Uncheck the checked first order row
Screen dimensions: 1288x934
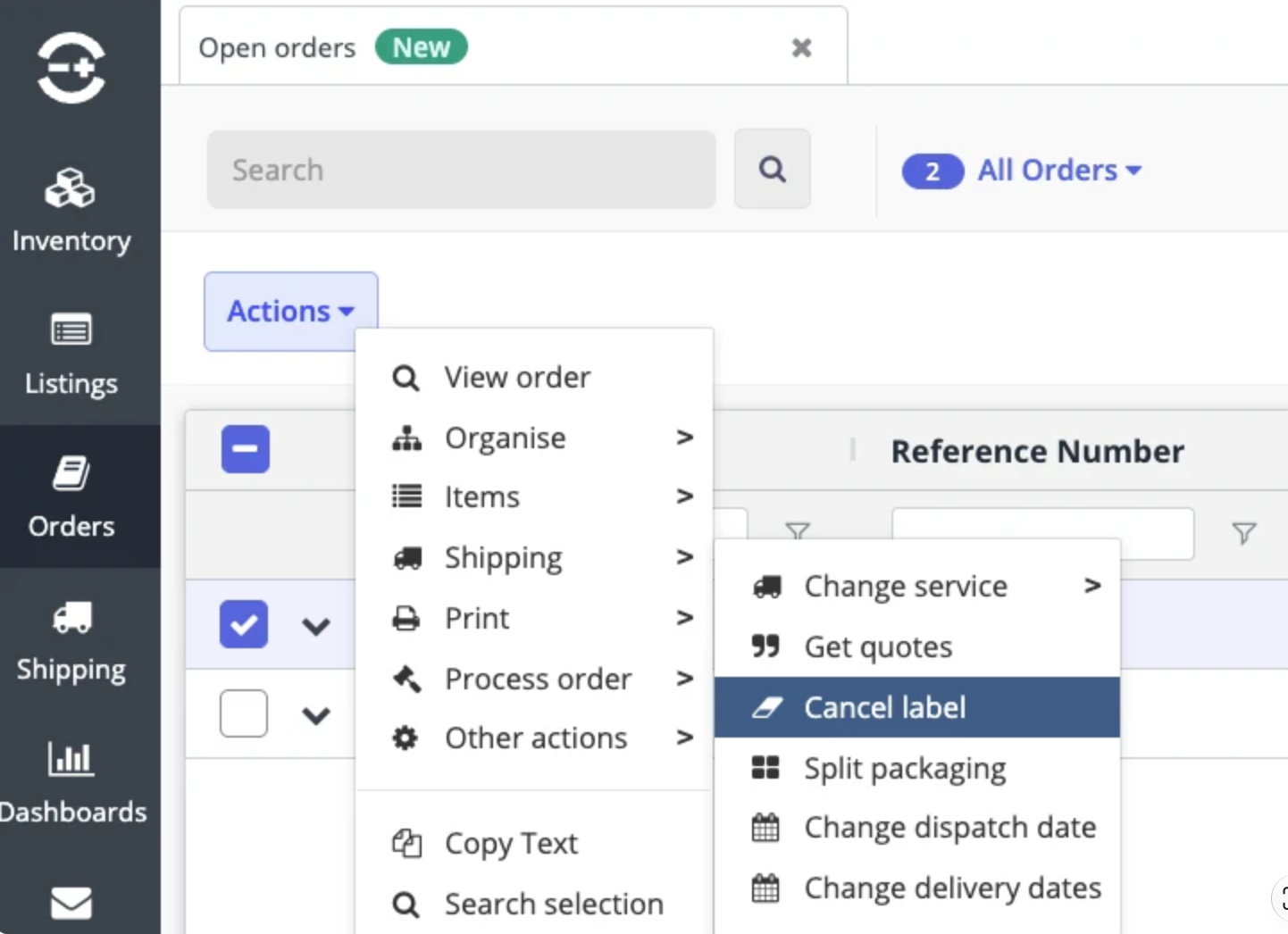[x=244, y=624]
